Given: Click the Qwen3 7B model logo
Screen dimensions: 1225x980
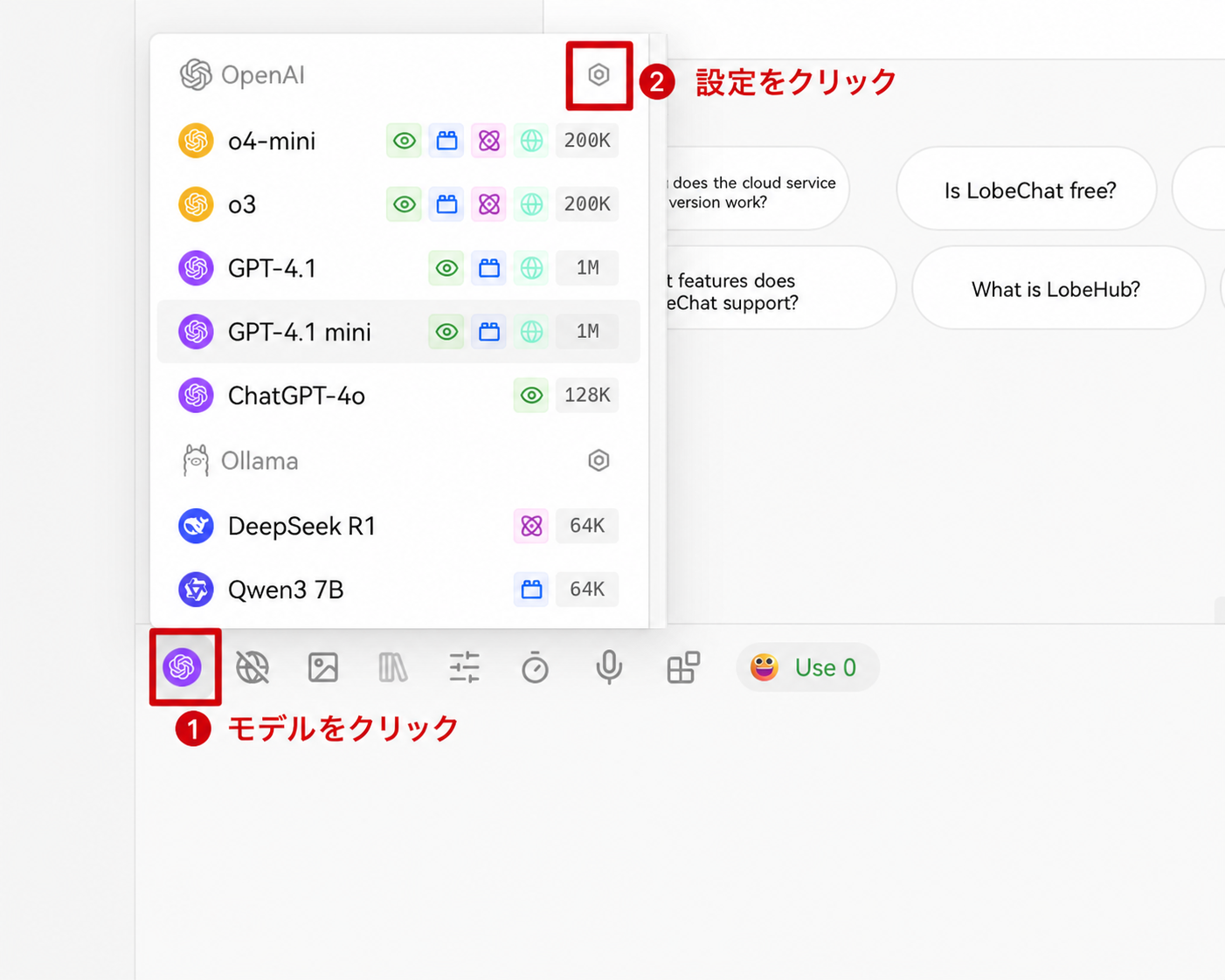Looking at the screenshot, I should tap(196, 590).
